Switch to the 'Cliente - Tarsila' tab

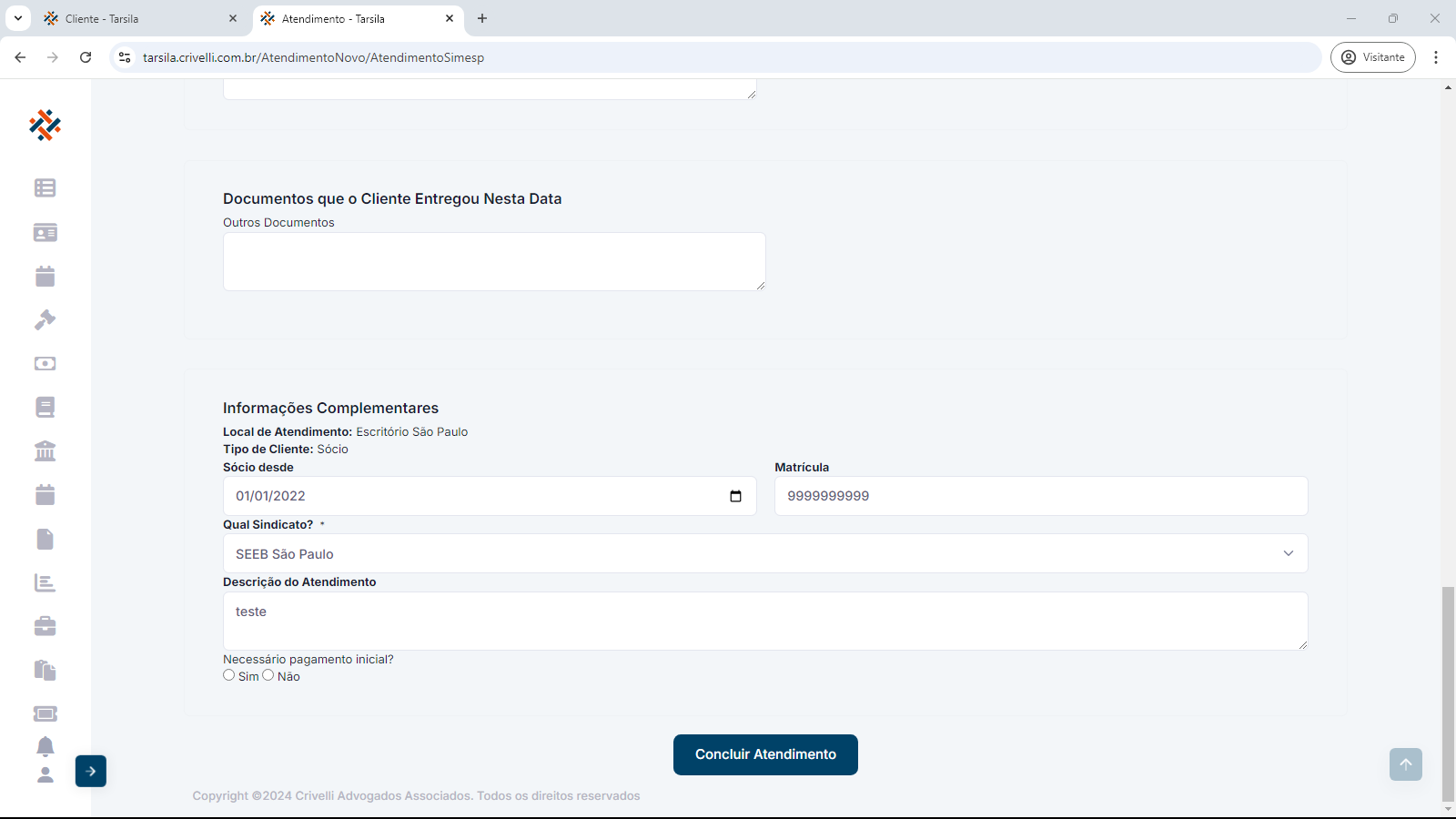click(x=136, y=18)
